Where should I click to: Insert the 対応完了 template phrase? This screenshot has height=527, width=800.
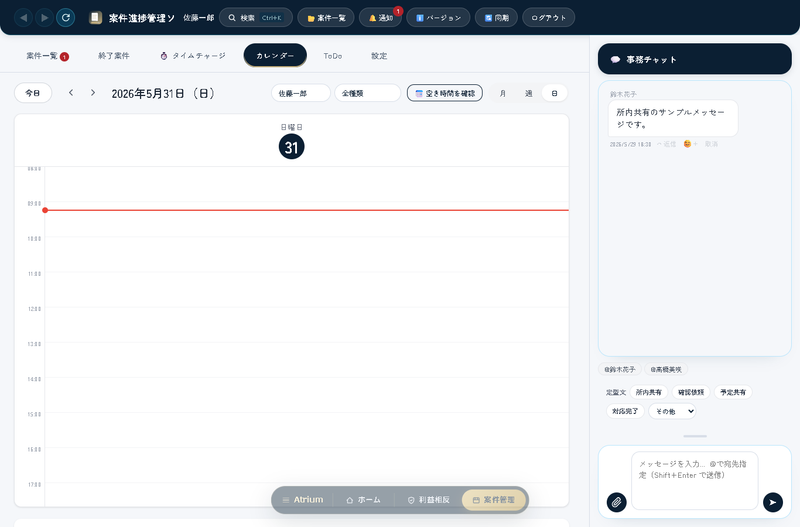tap(625, 411)
